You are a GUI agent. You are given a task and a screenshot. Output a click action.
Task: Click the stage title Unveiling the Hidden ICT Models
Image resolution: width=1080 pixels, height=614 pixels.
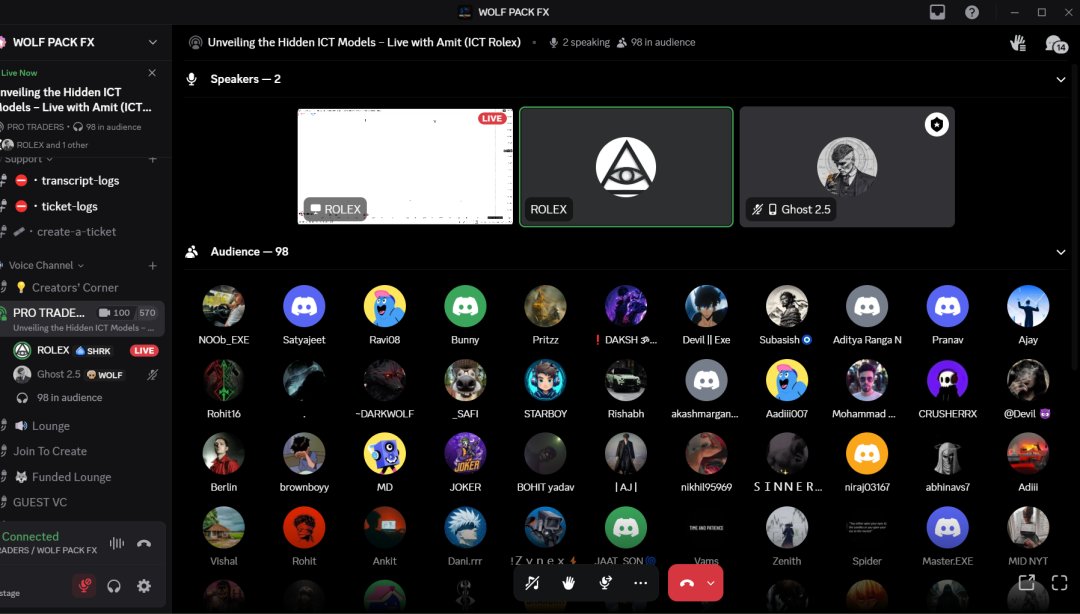tap(364, 42)
